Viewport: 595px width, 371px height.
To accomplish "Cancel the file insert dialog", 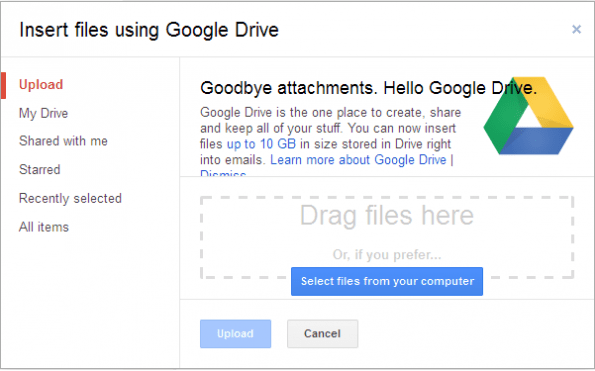I will point(322,334).
